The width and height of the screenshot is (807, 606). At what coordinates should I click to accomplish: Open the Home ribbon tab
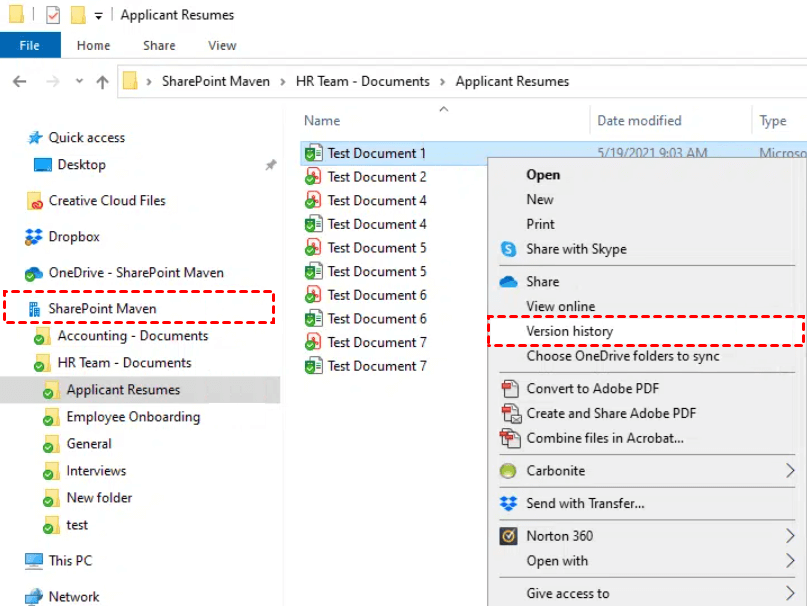(x=93, y=45)
